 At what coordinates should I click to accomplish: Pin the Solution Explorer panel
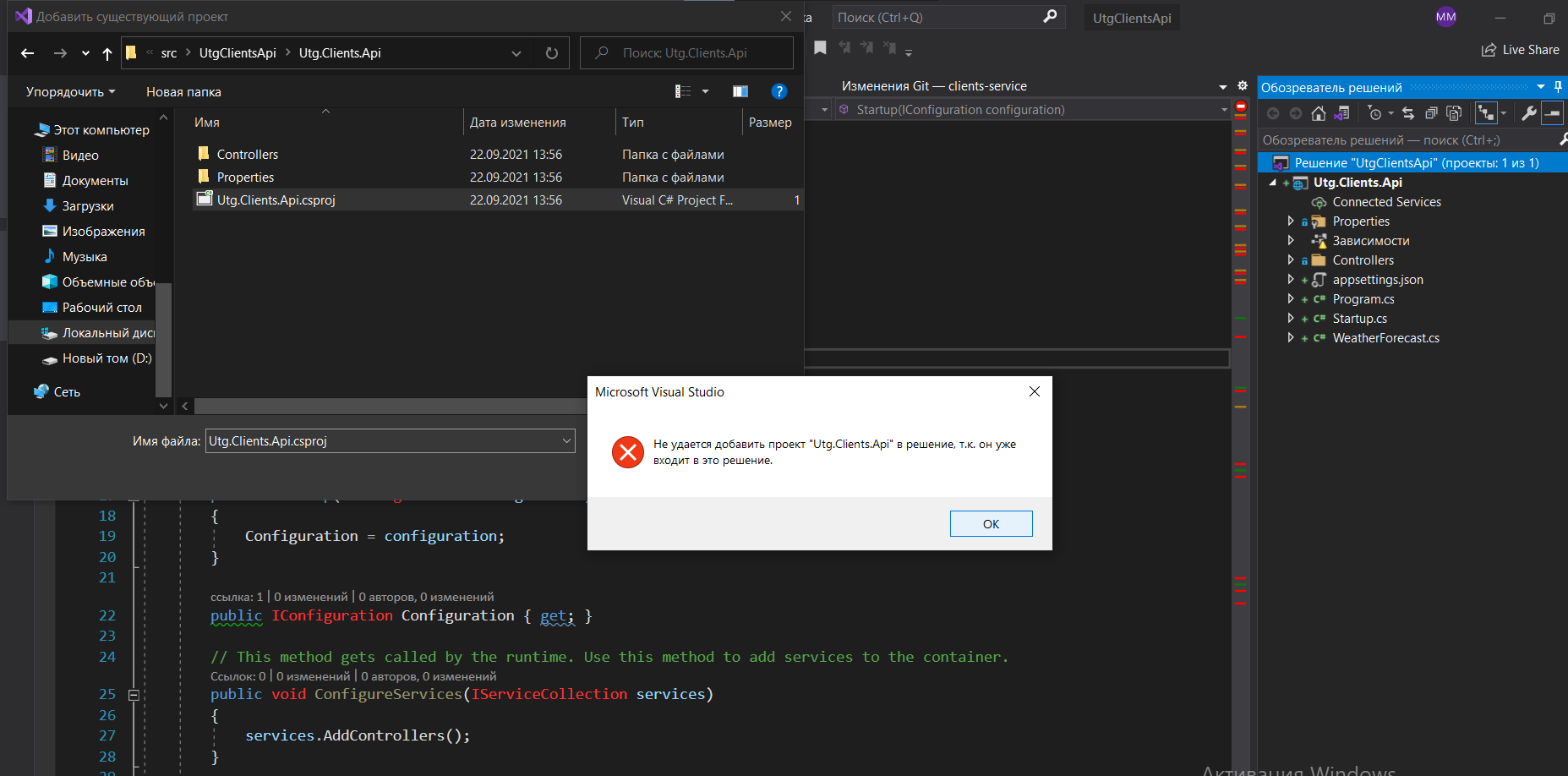point(1558,87)
